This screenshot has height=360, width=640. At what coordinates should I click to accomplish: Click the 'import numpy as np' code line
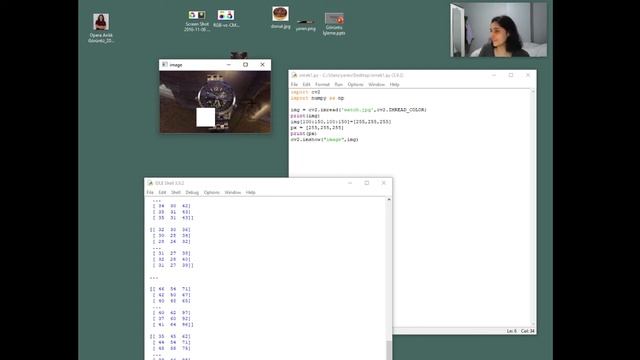pos(317,98)
